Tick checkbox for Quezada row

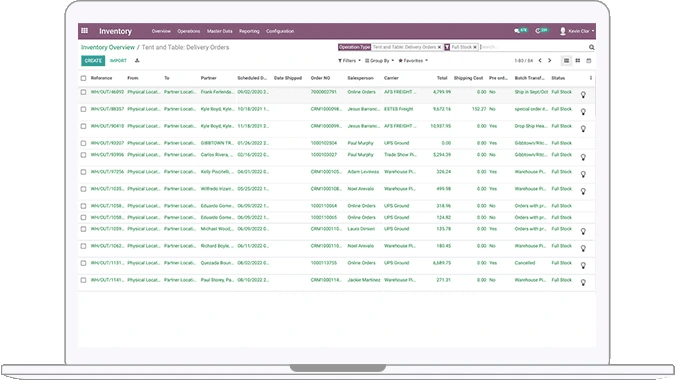click(x=84, y=263)
